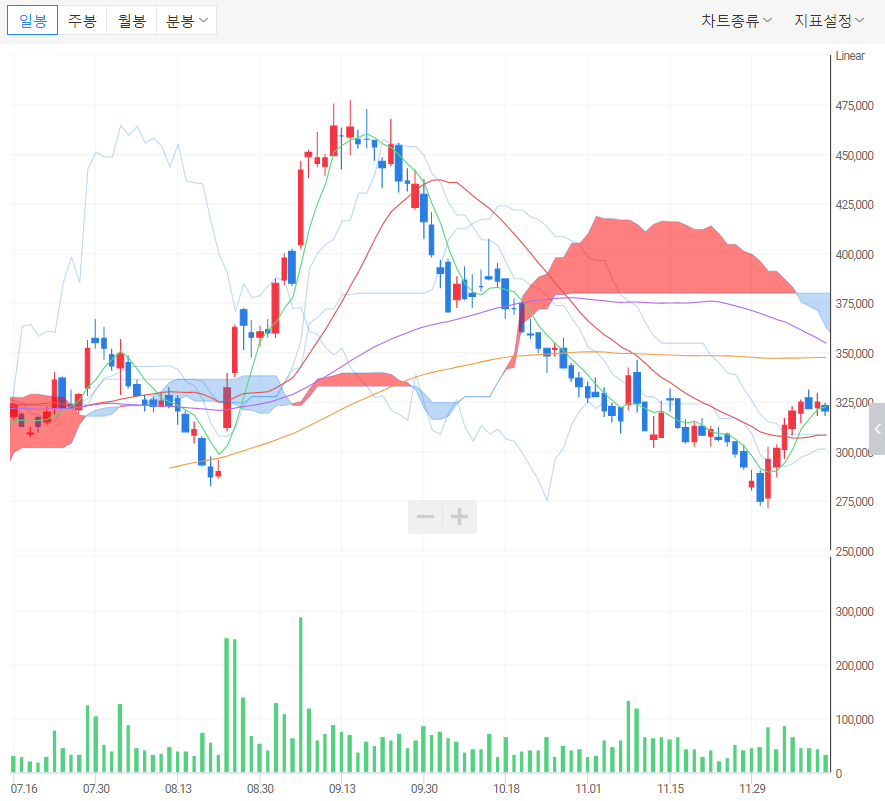885x801 pixels.
Task: Click the 400,000 price axis label
Action: point(855,255)
